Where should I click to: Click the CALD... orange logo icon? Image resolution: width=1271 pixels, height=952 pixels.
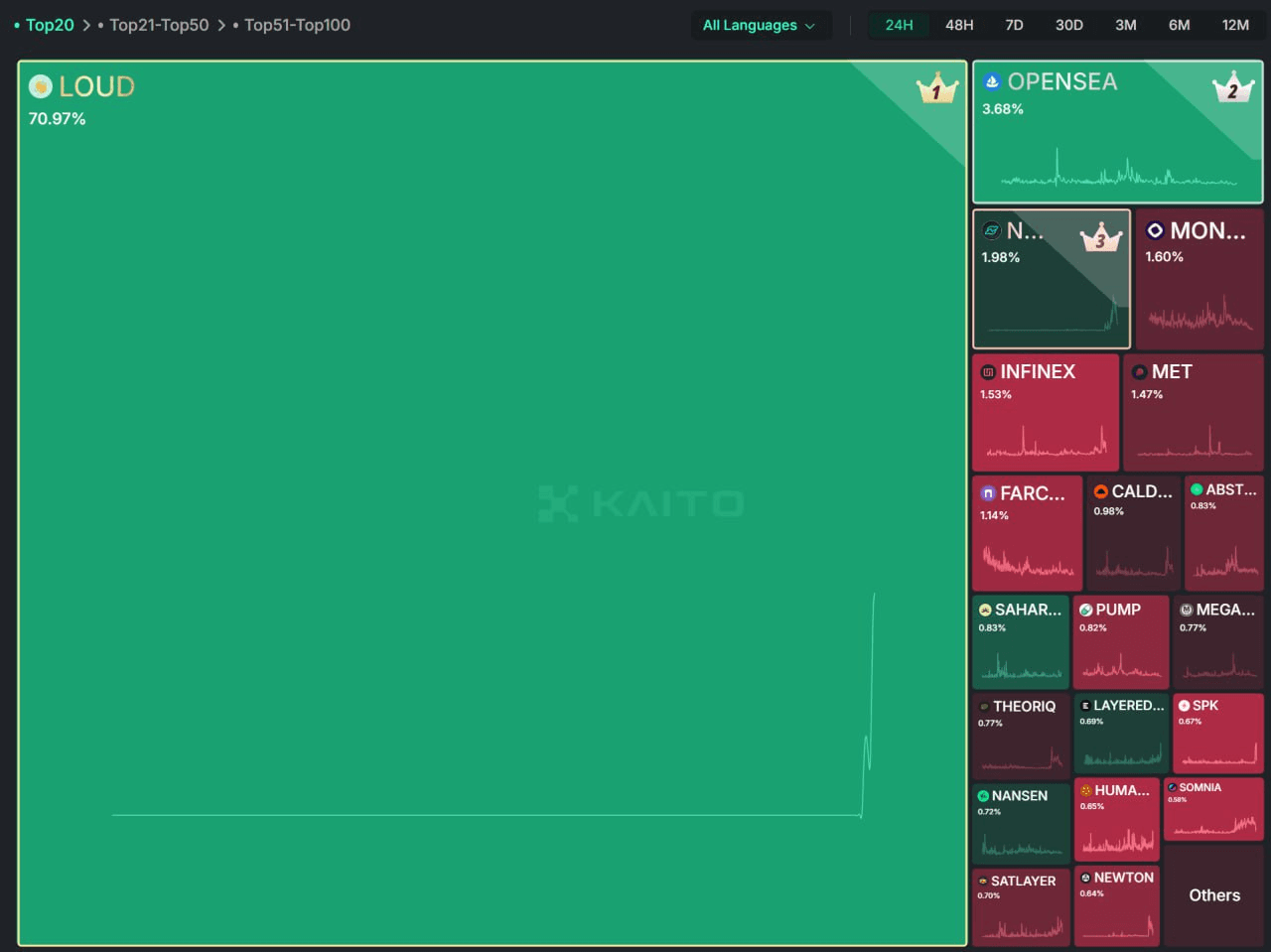(1100, 491)
